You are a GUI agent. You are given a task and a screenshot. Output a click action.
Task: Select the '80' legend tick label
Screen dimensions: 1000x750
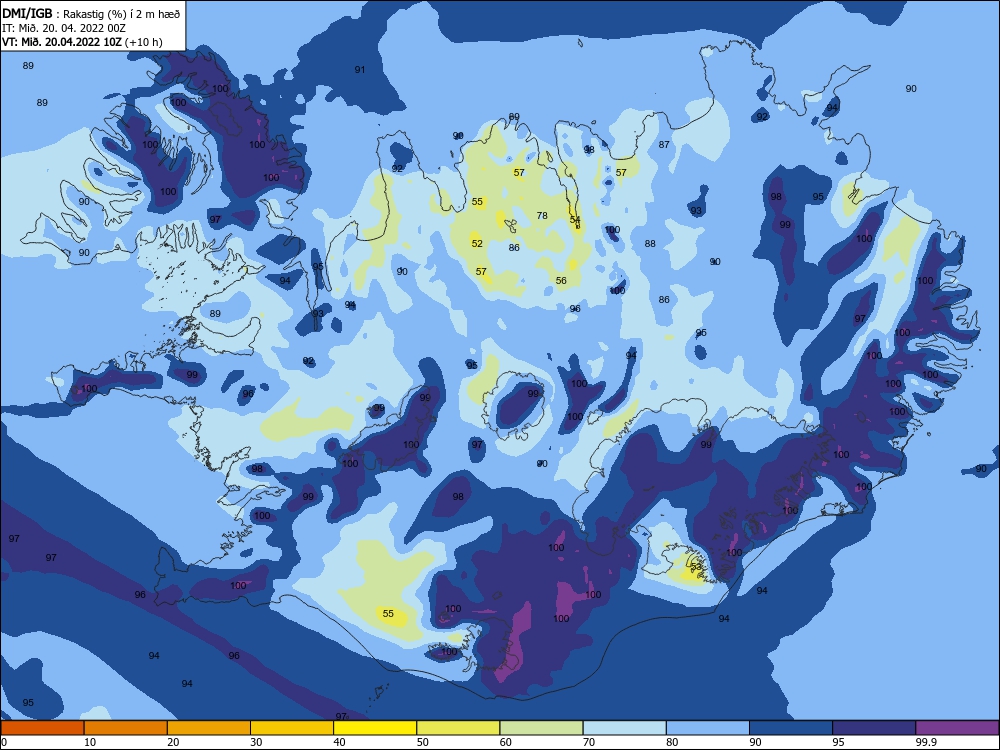click(672, 742)
